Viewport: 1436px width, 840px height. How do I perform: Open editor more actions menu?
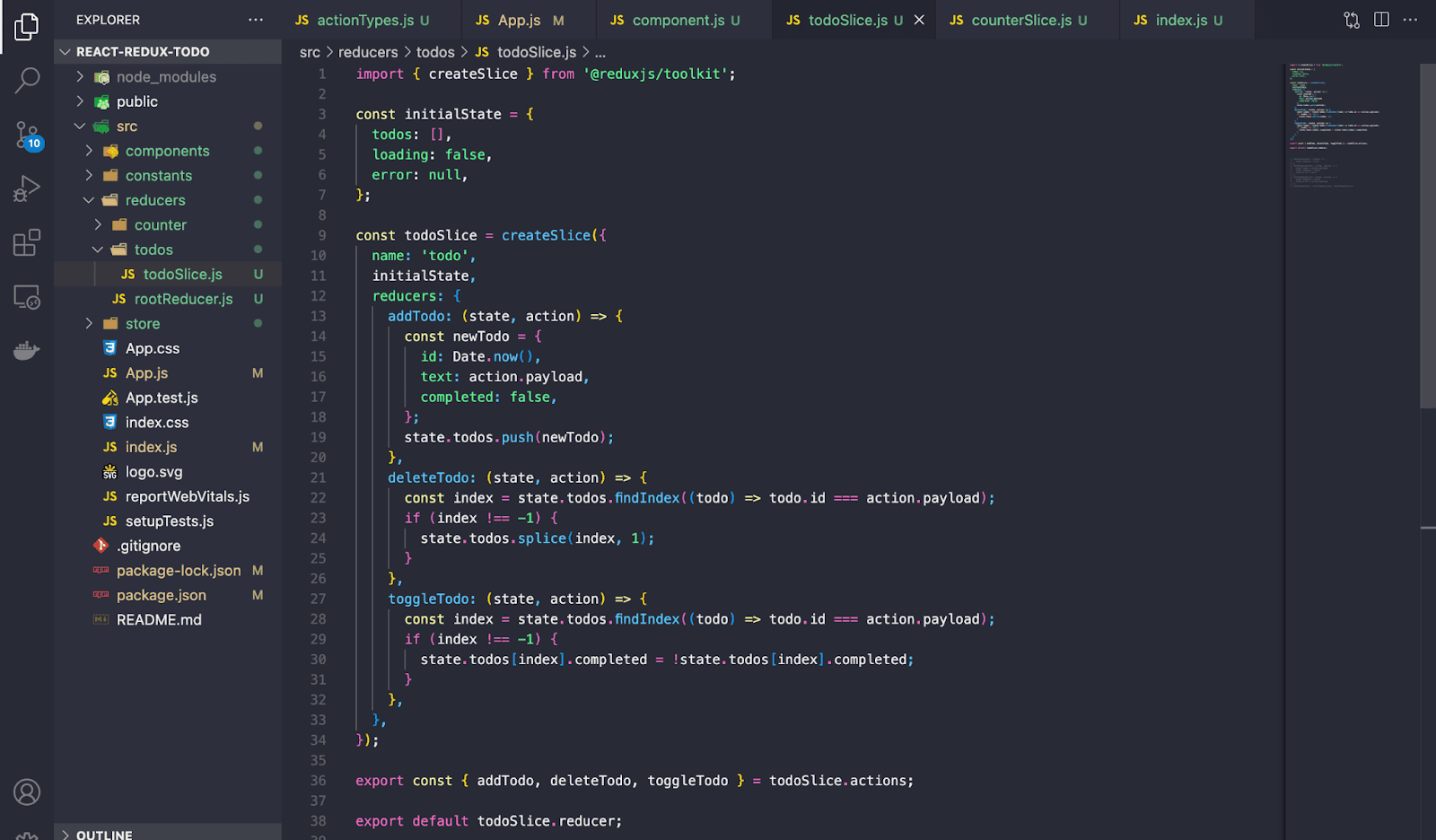coord(1411,20)
